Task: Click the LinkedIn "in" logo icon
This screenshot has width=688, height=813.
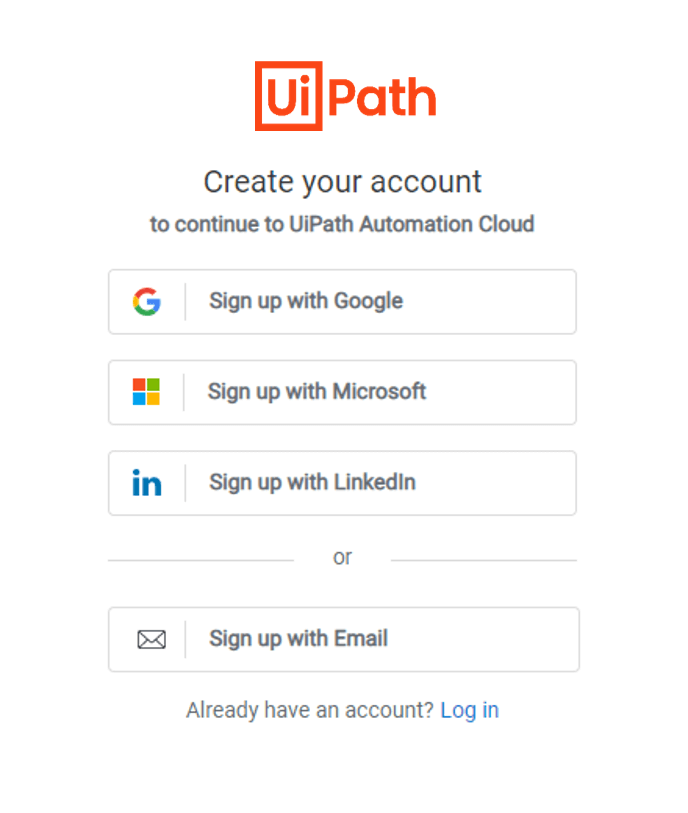Action: click(x=147, y=483)
